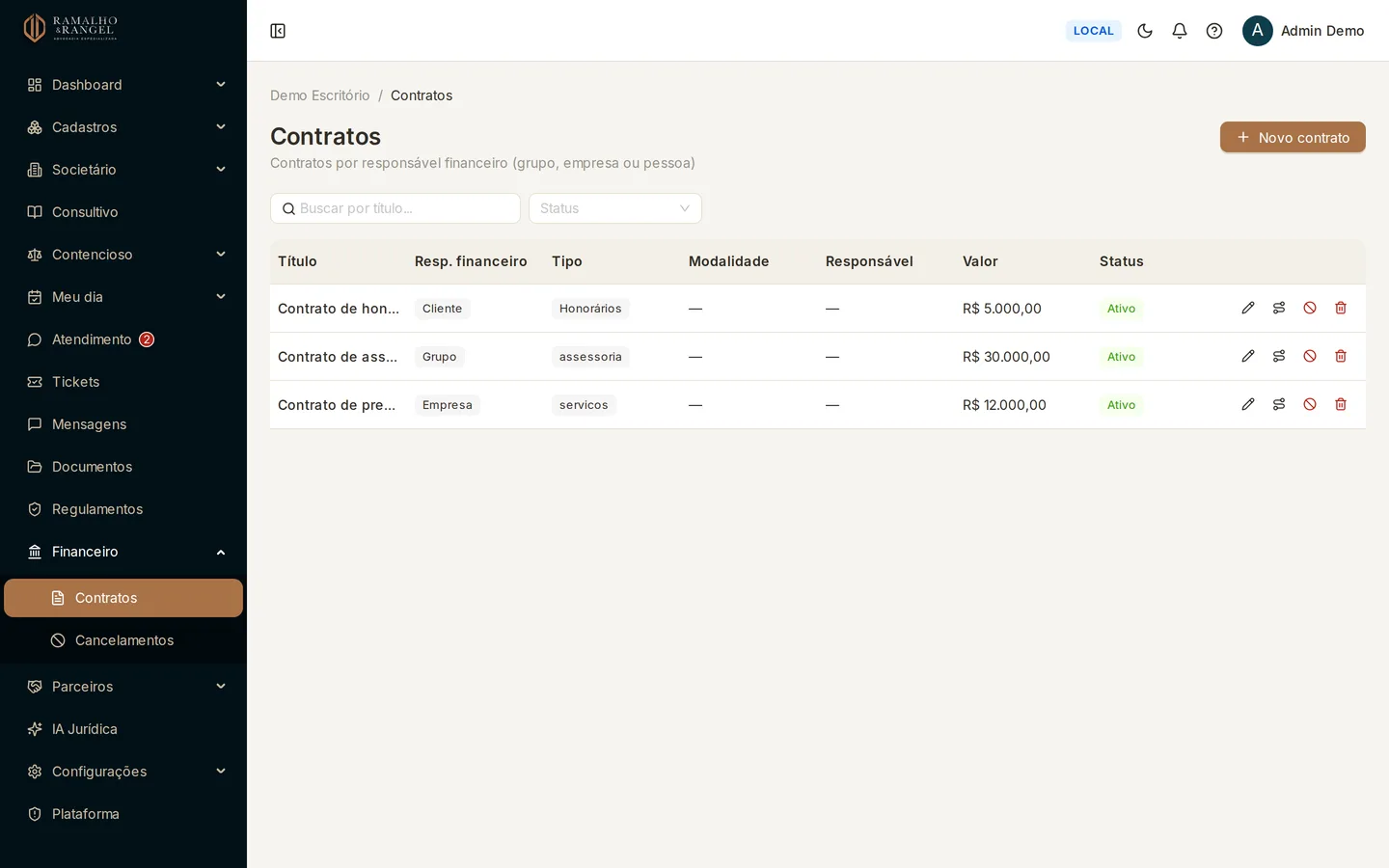Click the Empresa tag

click(448, 405)
